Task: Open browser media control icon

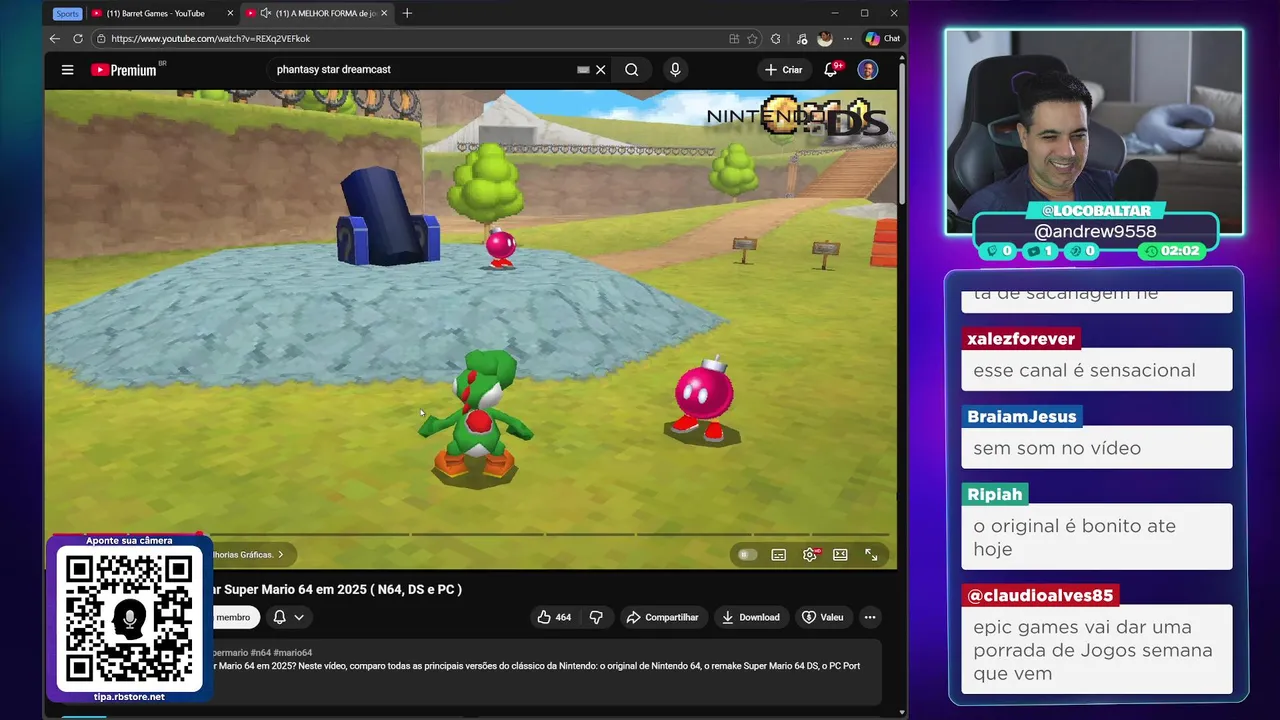Action: (801, 39)
